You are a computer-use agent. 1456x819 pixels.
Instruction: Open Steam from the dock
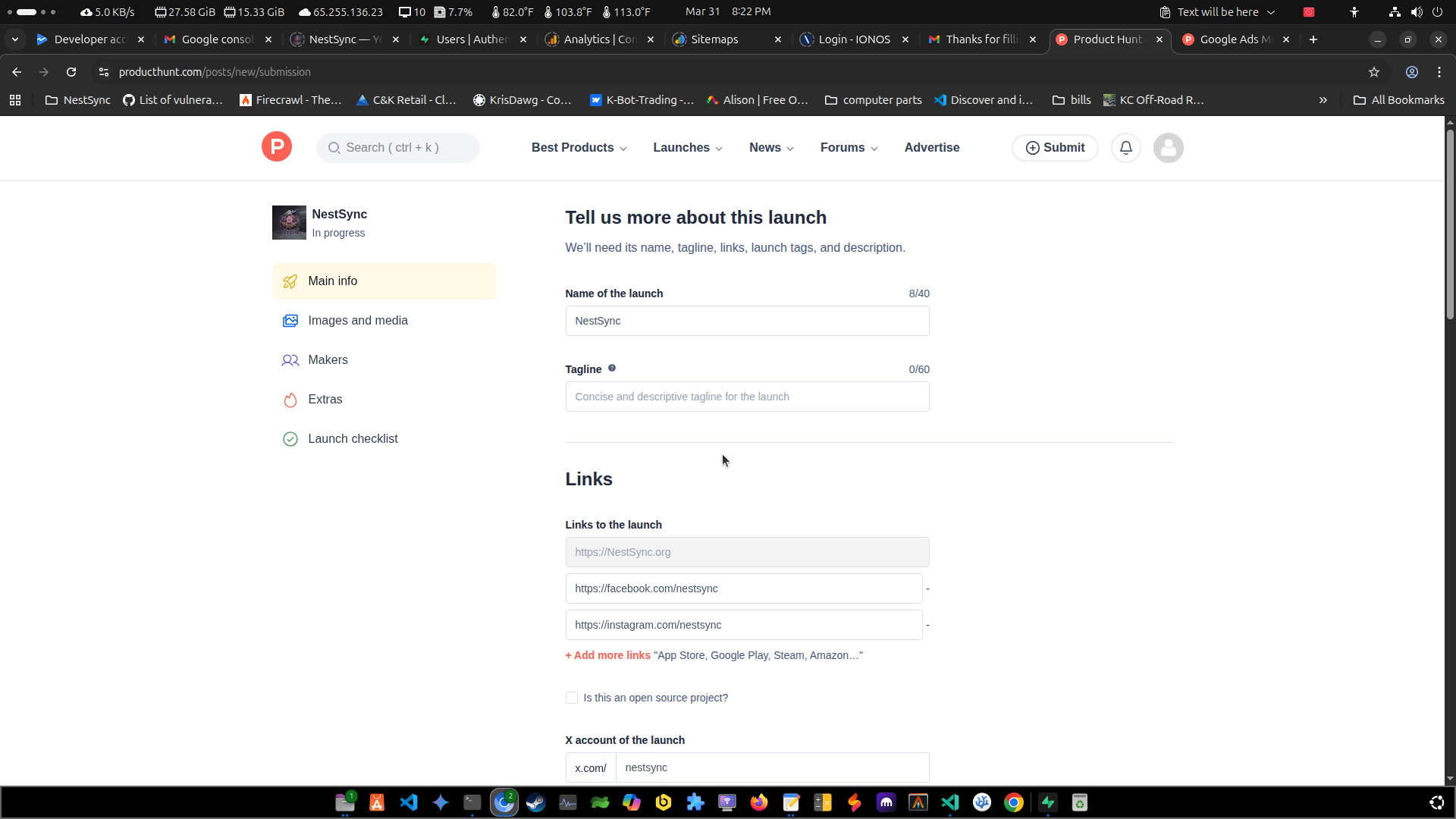536,802
